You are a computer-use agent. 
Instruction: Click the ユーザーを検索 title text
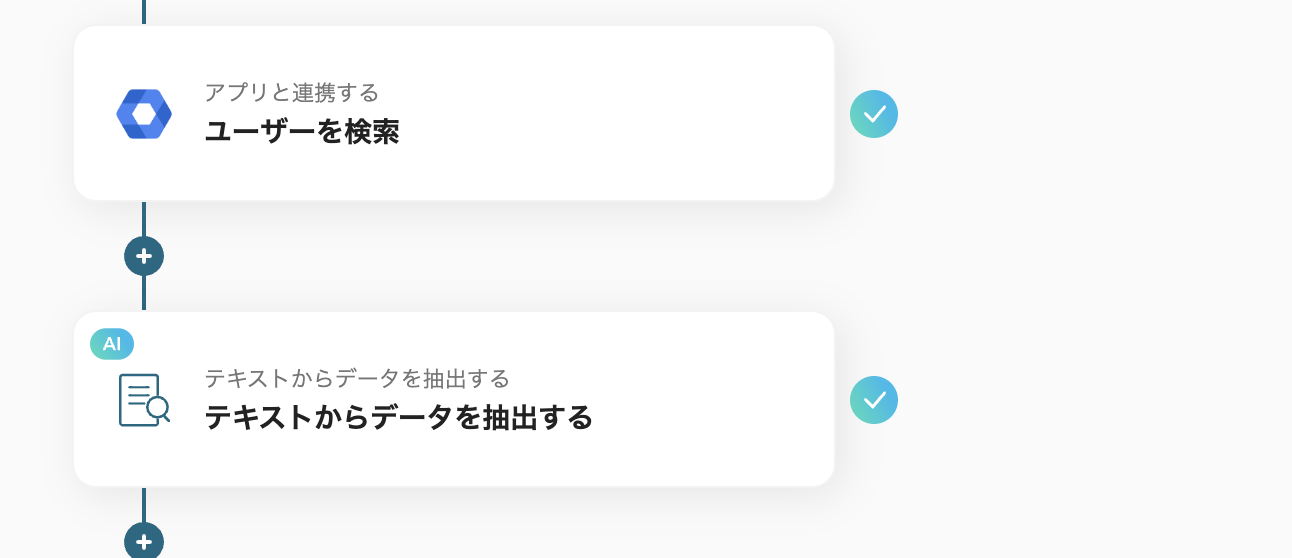point(302,132)
